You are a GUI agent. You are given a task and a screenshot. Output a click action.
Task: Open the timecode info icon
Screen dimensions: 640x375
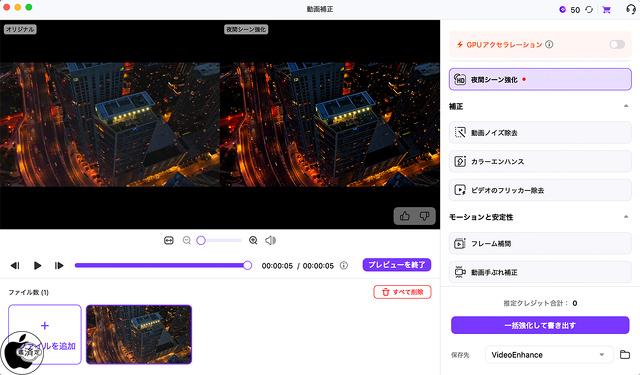[344, 266]
